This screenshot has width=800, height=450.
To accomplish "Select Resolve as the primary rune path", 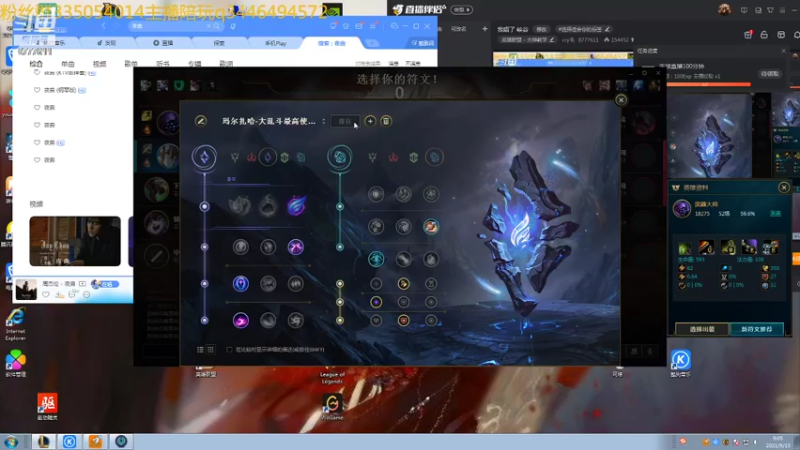I will point(285,158).
